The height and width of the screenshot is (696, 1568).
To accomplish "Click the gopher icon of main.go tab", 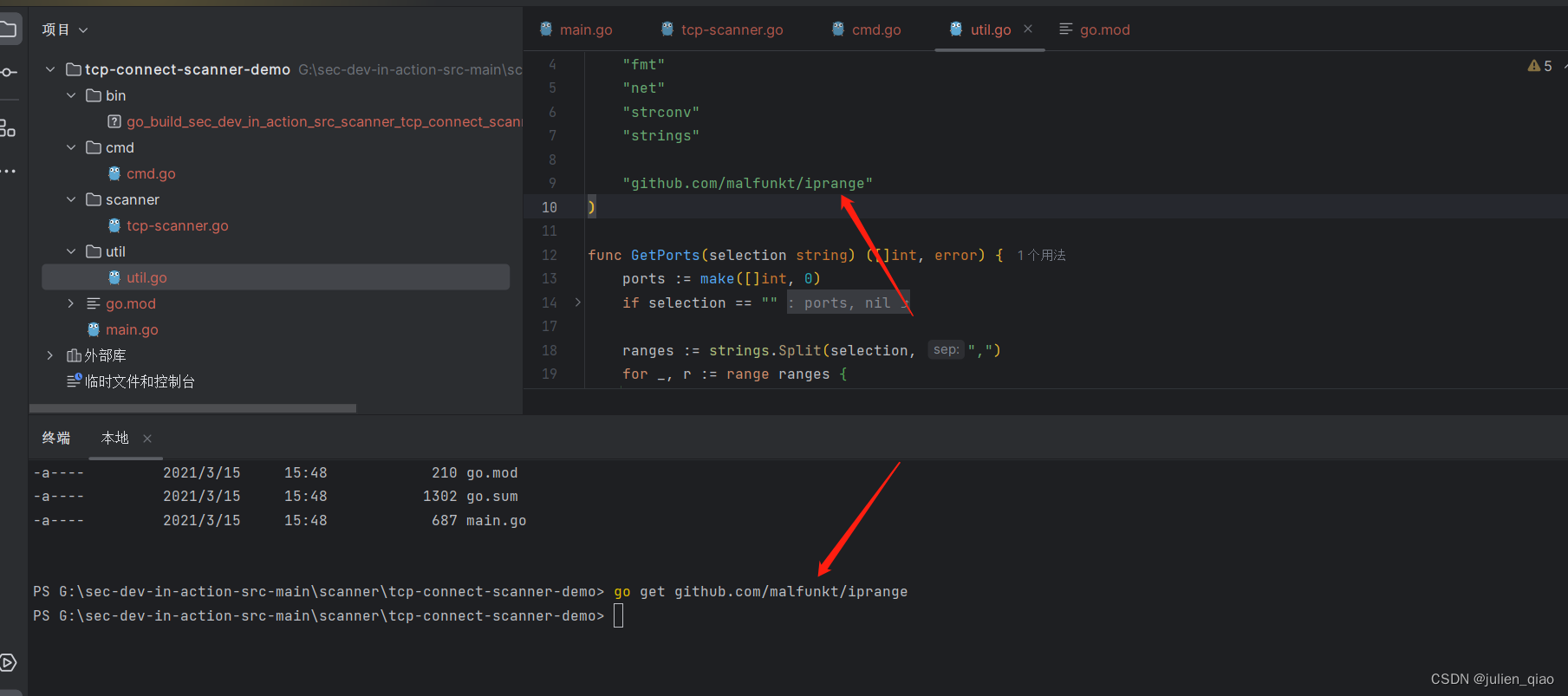I will coord(546,29).
